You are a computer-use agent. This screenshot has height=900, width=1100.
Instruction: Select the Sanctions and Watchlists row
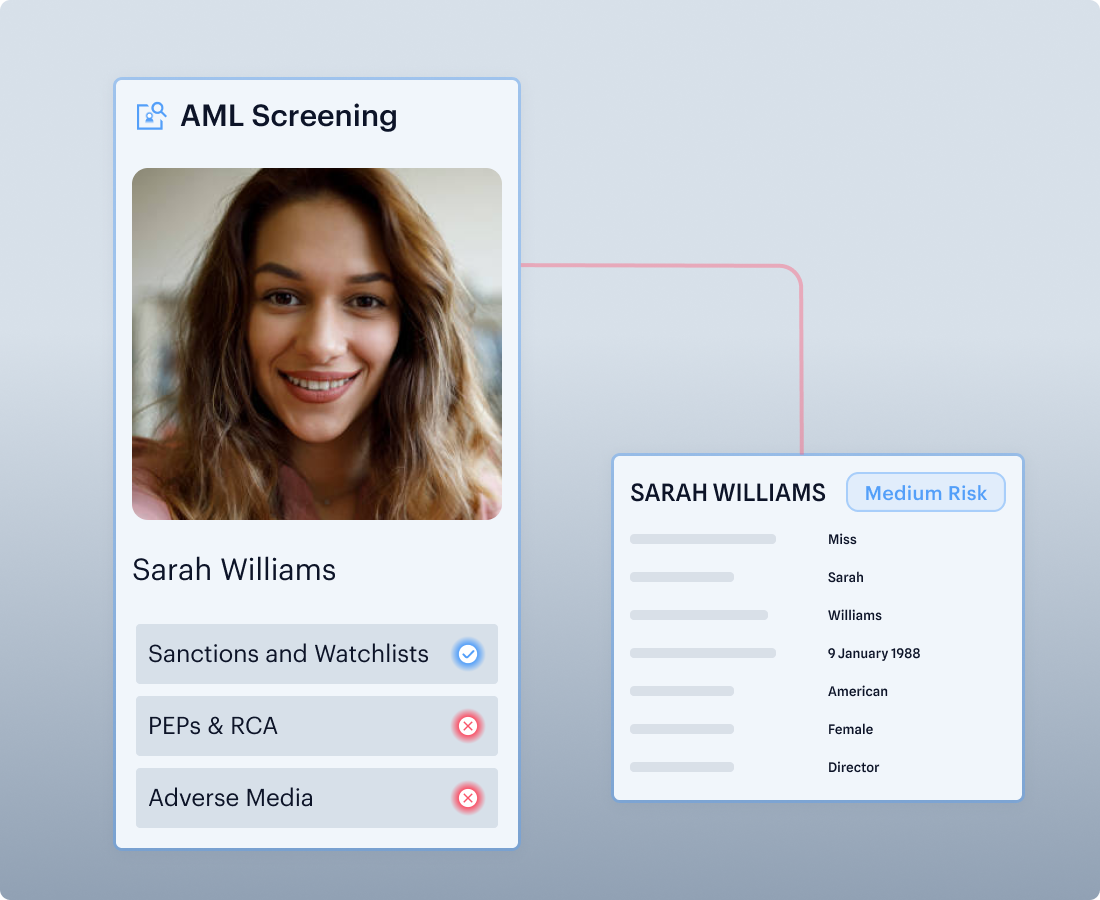point(300,654)
